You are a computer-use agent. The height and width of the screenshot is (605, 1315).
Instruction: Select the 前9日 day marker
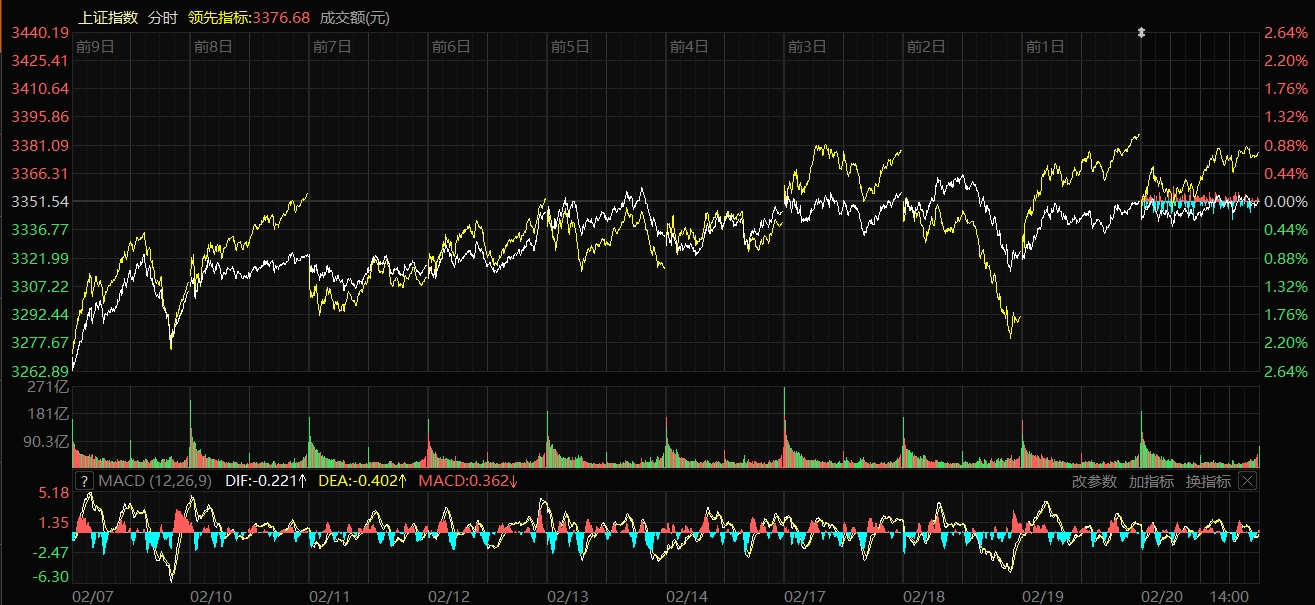coord(95,46)
